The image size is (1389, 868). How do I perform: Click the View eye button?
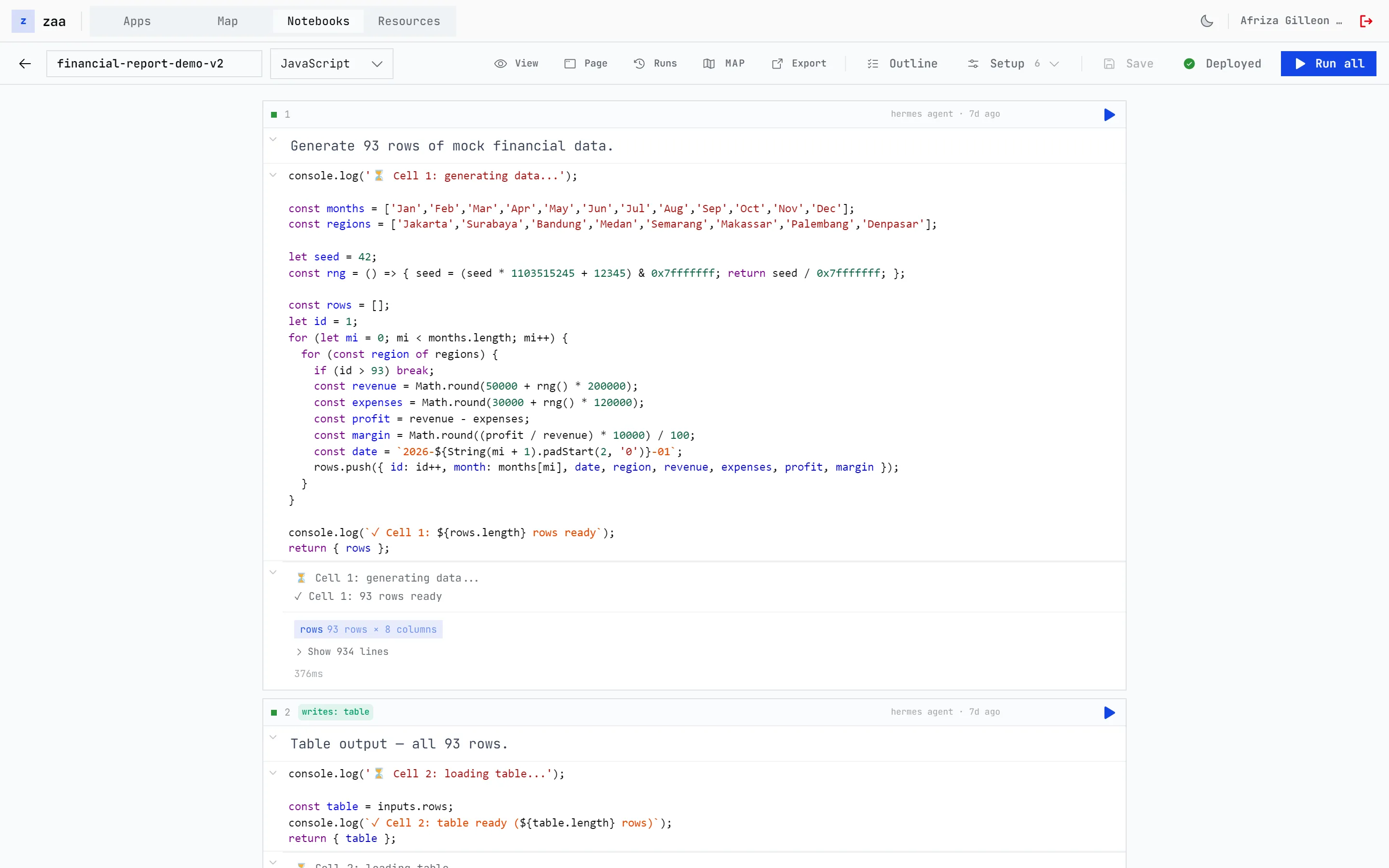pos(516,64)
